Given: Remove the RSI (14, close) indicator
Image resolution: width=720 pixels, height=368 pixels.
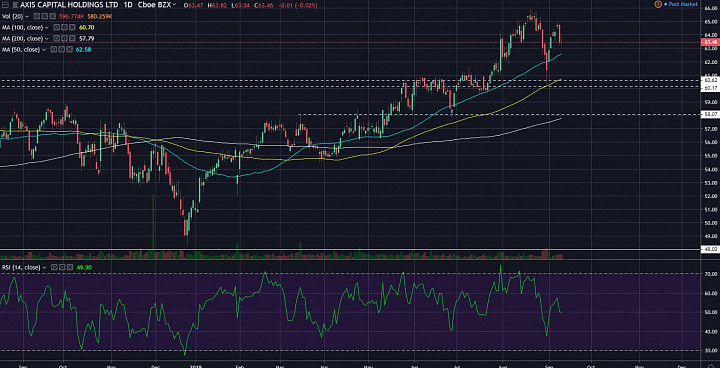Looking at the screenshot, I should [x=70, y=267].
